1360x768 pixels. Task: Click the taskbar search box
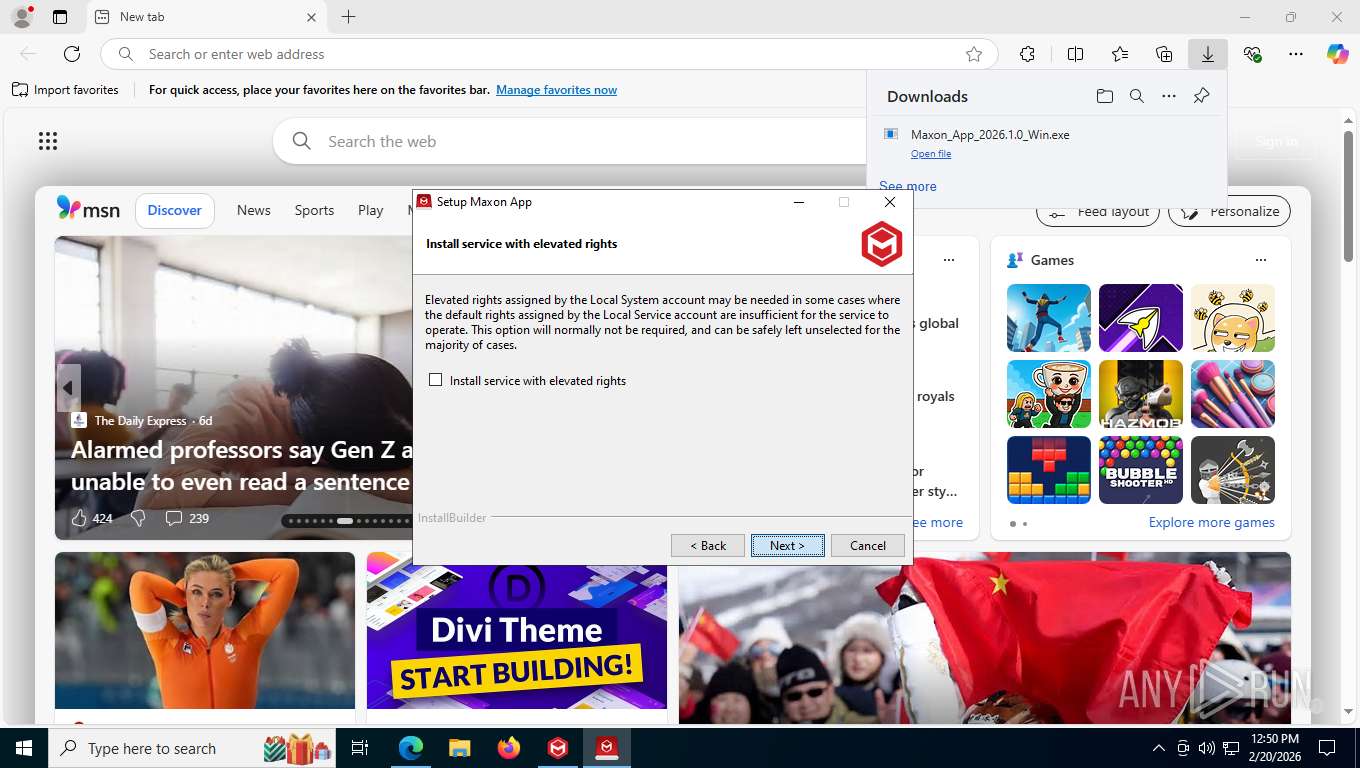click(192, 748)
